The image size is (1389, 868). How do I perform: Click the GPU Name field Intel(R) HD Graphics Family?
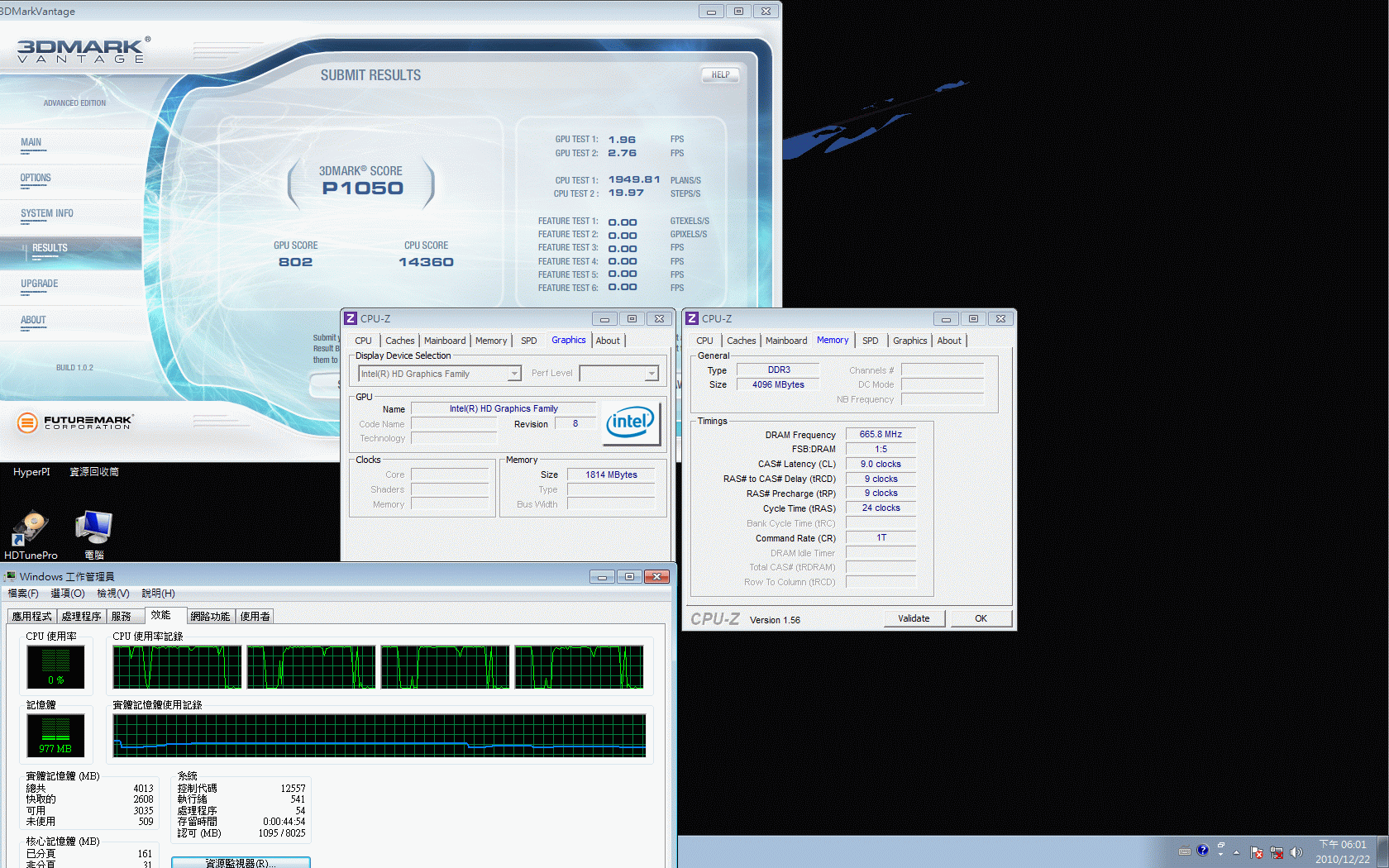tap(504, 408)
